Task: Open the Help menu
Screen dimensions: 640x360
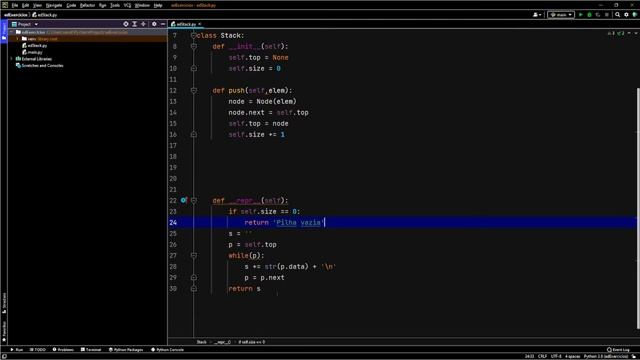Action: click(158, 5)
